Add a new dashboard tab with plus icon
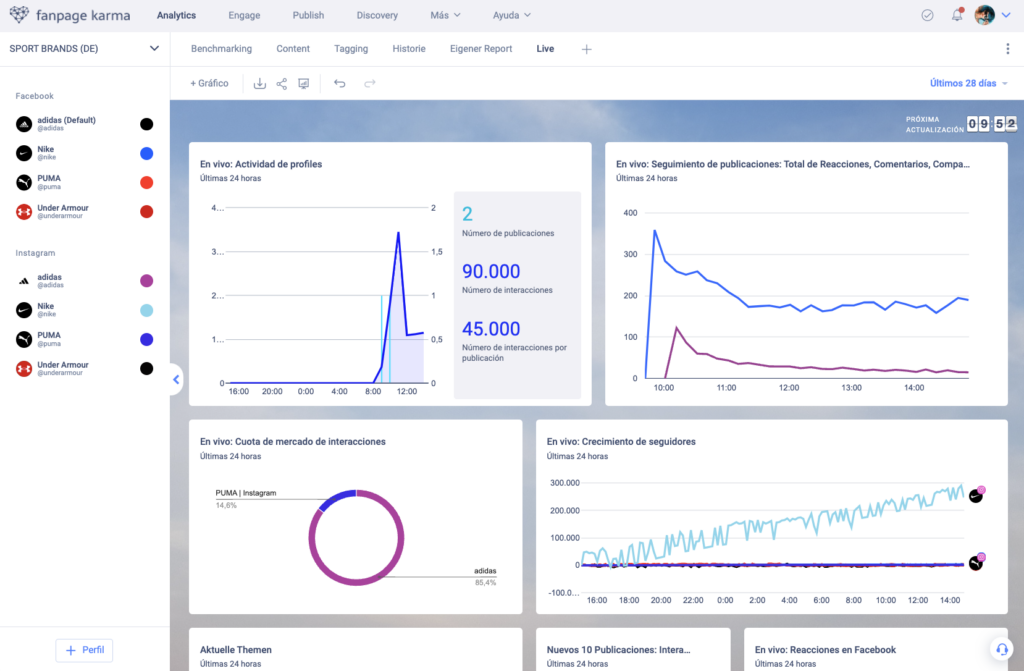The image size is (1024, 671). pyautogui.click(x=586, y=49)
